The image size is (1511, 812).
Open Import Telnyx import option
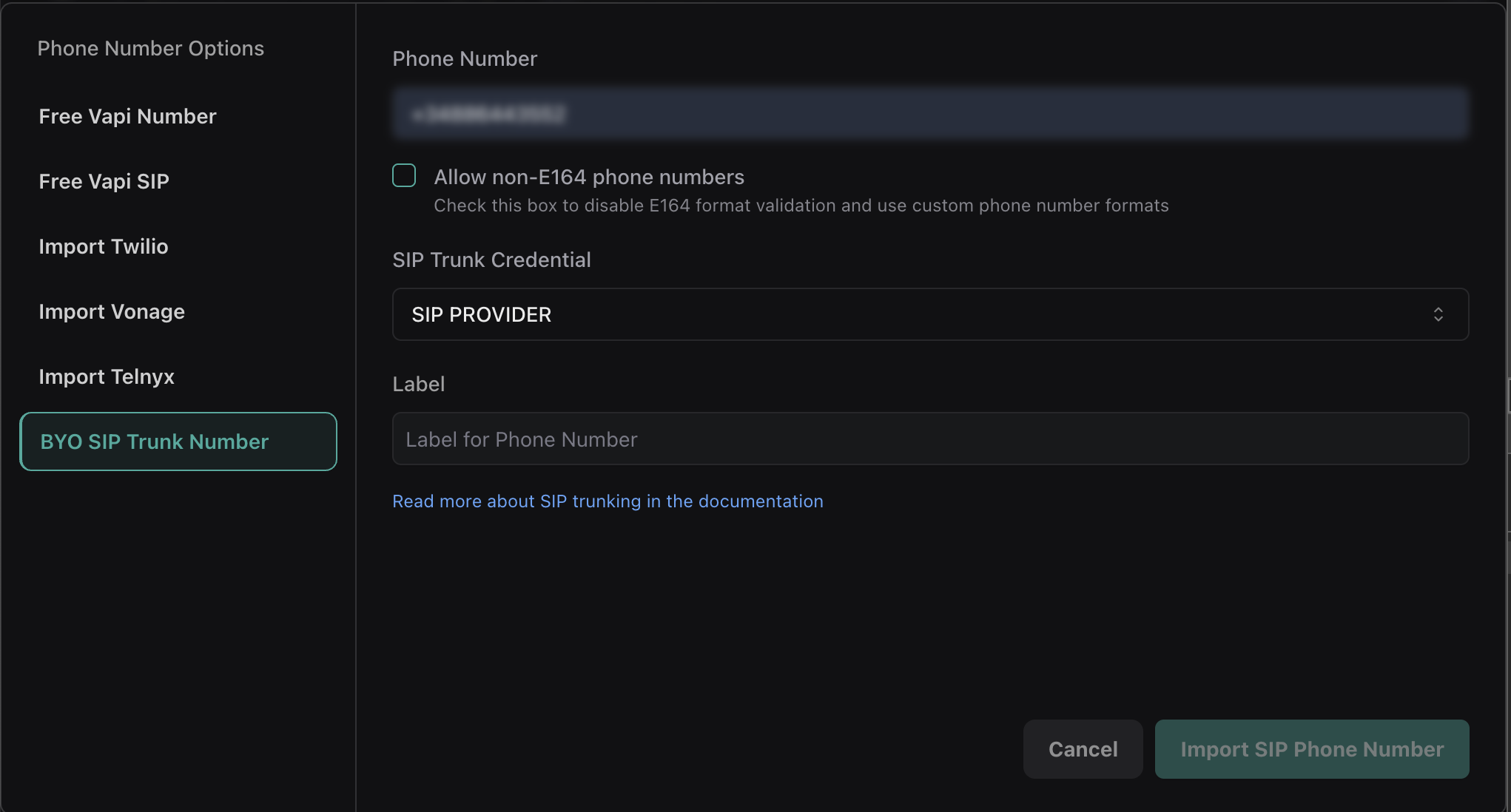tap(106, 376)
